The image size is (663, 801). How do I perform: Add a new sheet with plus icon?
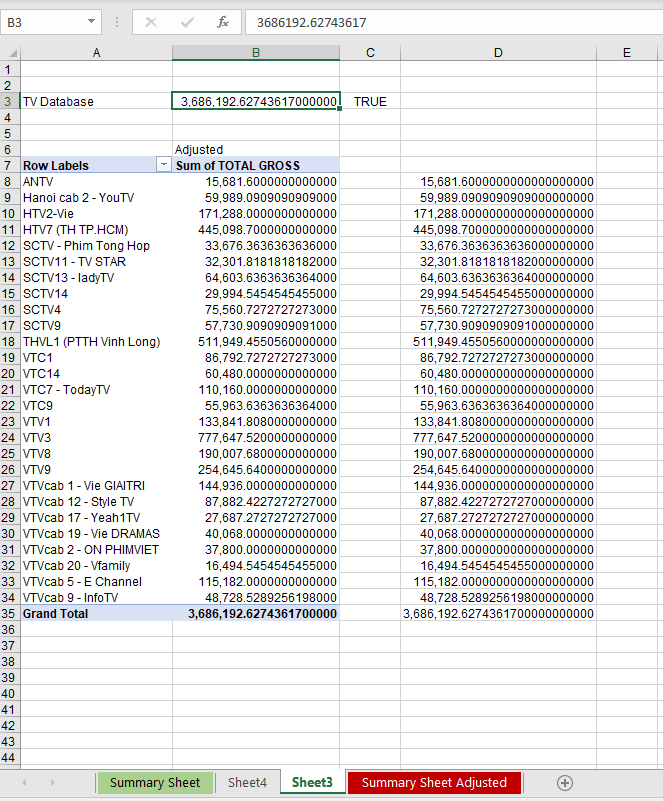point(564,783)
